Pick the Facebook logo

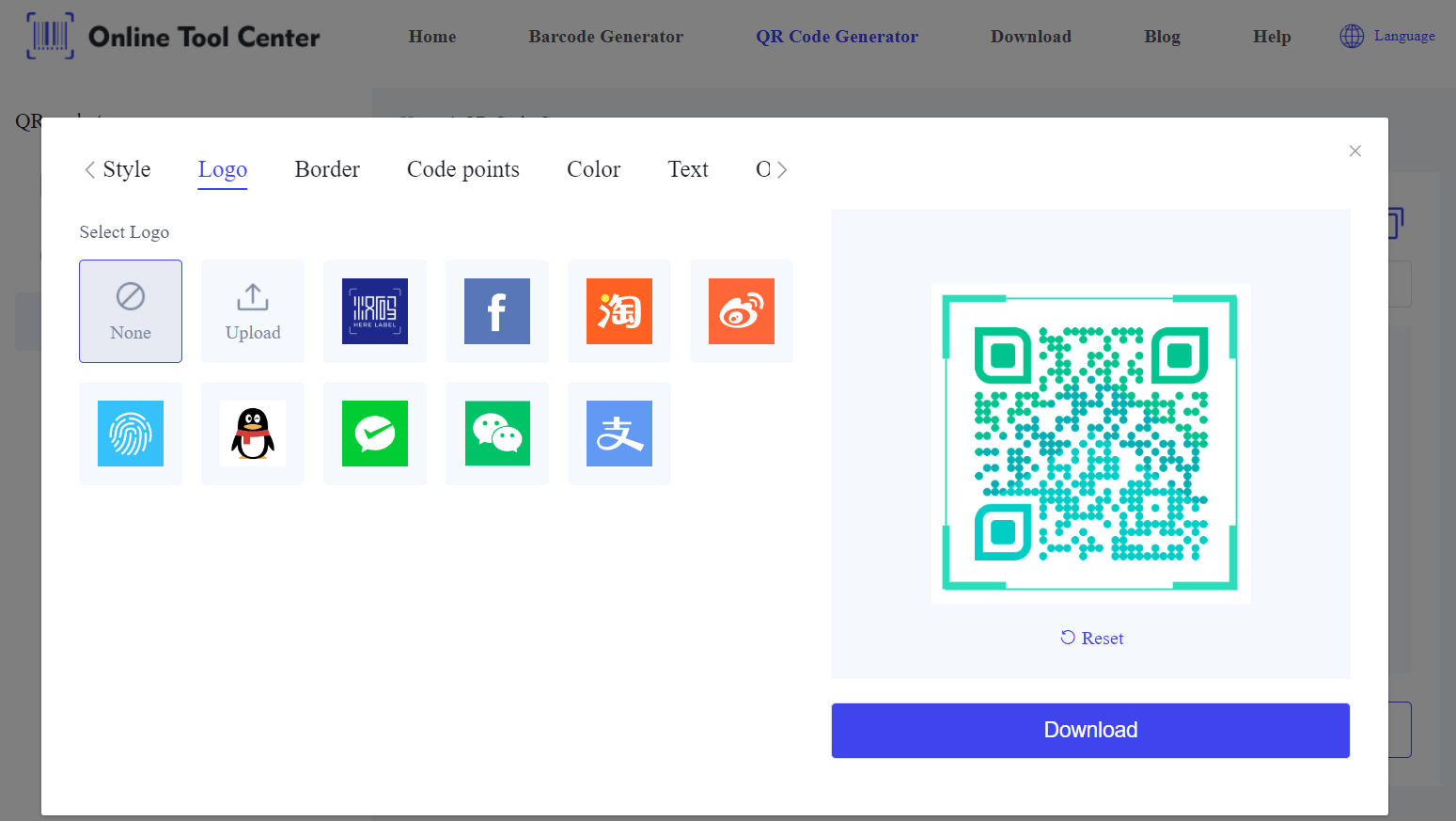coord(497,311)
